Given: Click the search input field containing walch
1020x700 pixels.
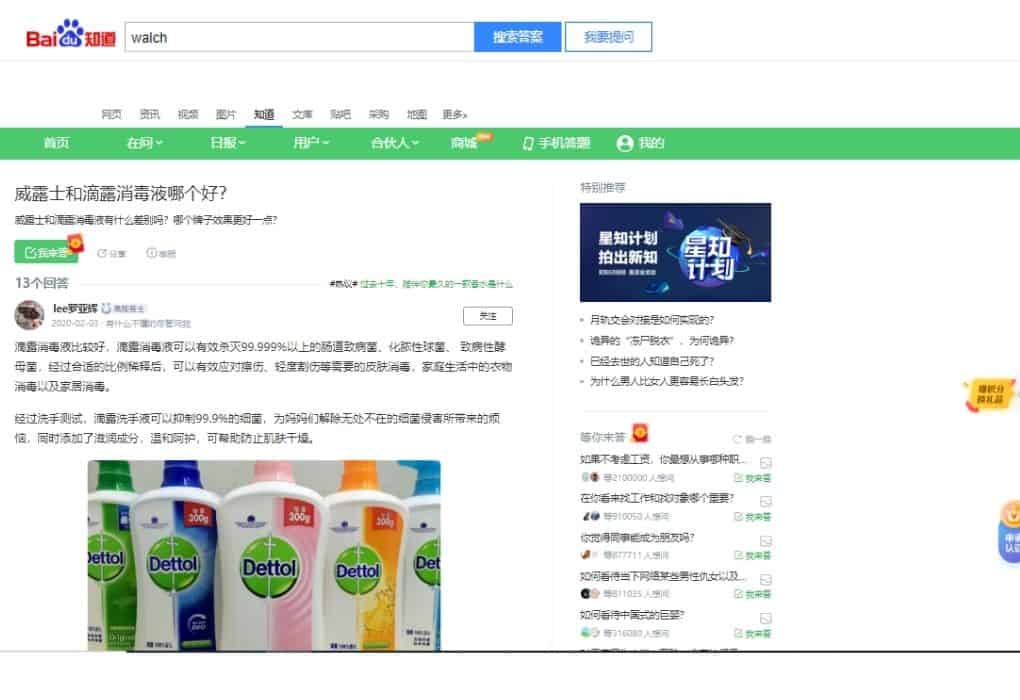Looking at the screenshot, I should tap(299, 37).
